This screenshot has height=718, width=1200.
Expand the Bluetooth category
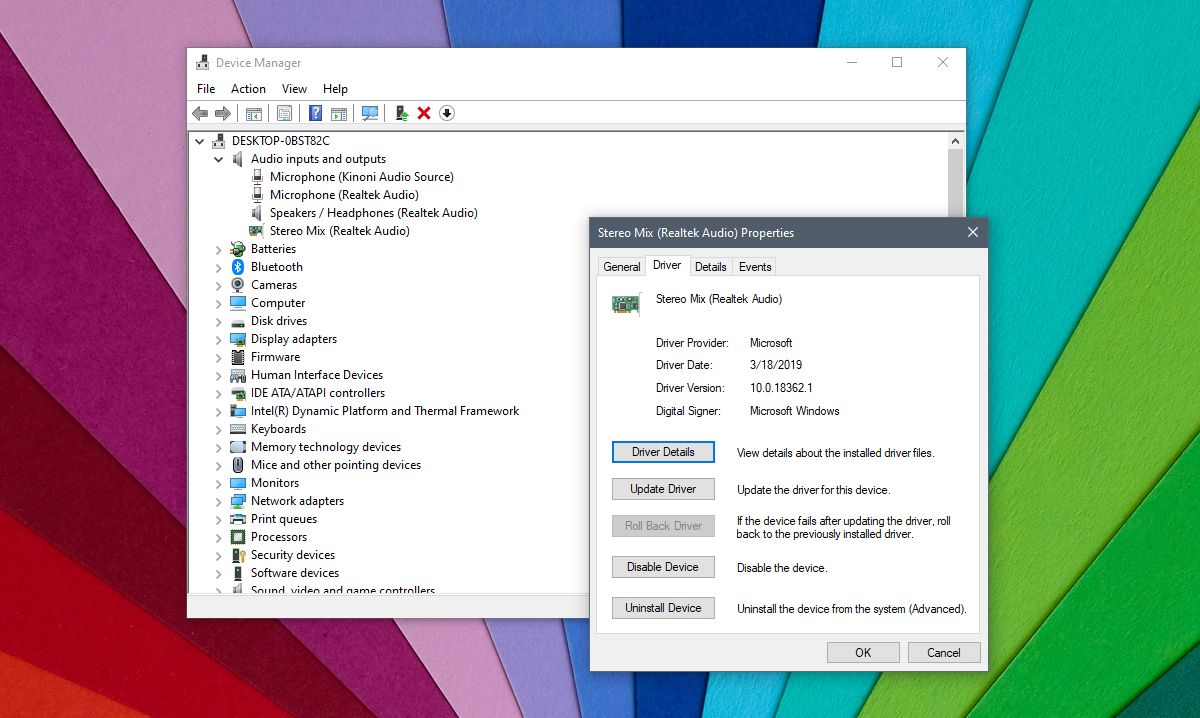(219, 267)
